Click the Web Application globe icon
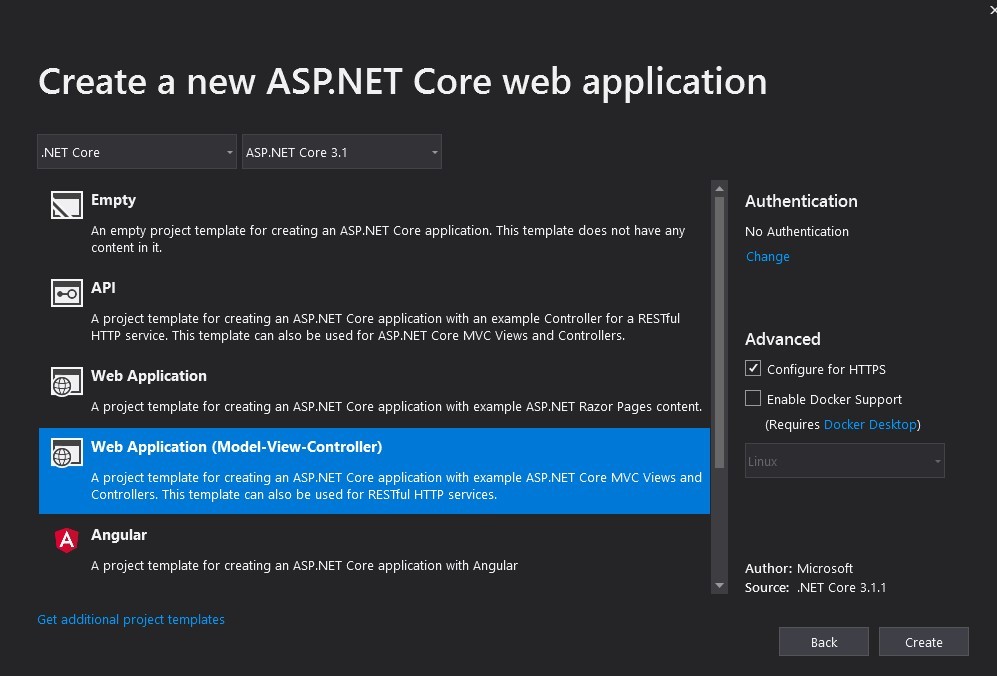The image size is (997, 676). pos(67,382)
